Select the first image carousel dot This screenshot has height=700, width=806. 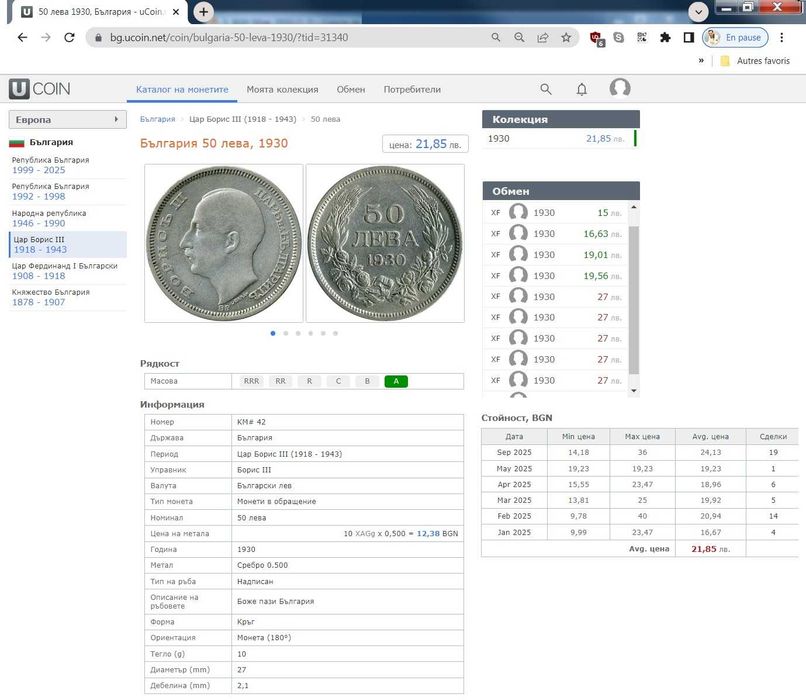tap(273, 333)
